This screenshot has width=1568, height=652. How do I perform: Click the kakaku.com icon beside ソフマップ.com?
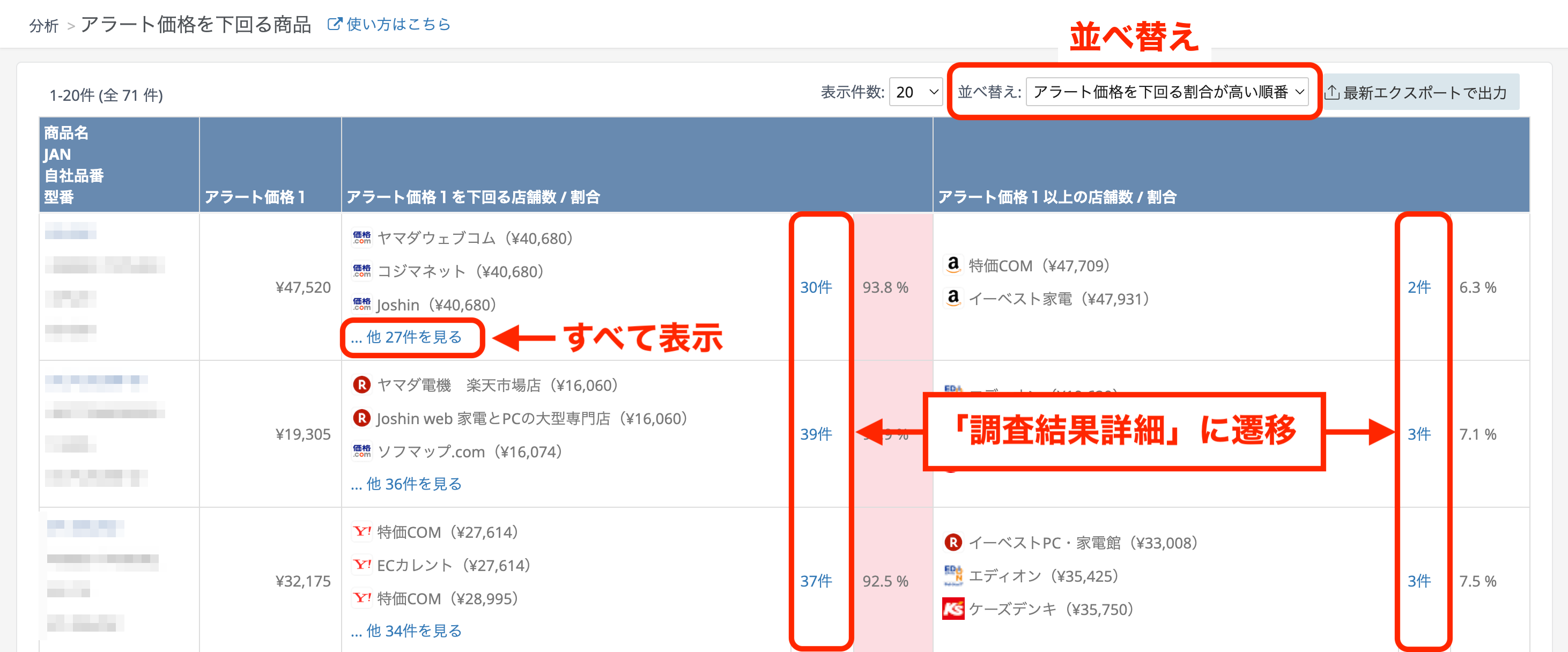pyautogui.click(x=361, y=451)
